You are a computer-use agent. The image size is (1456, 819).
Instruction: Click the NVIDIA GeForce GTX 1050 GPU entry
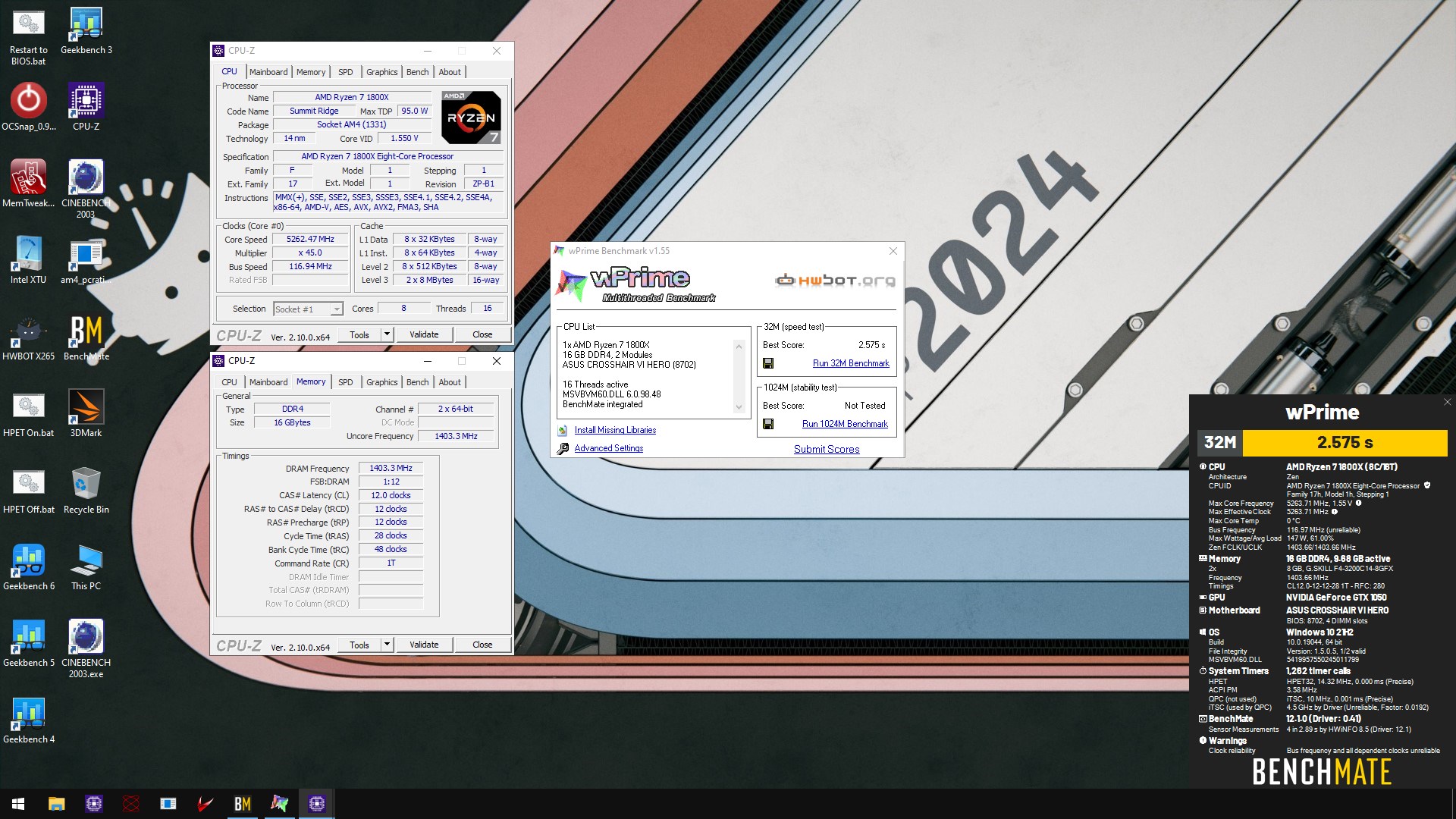click(x=1336, y=598)
